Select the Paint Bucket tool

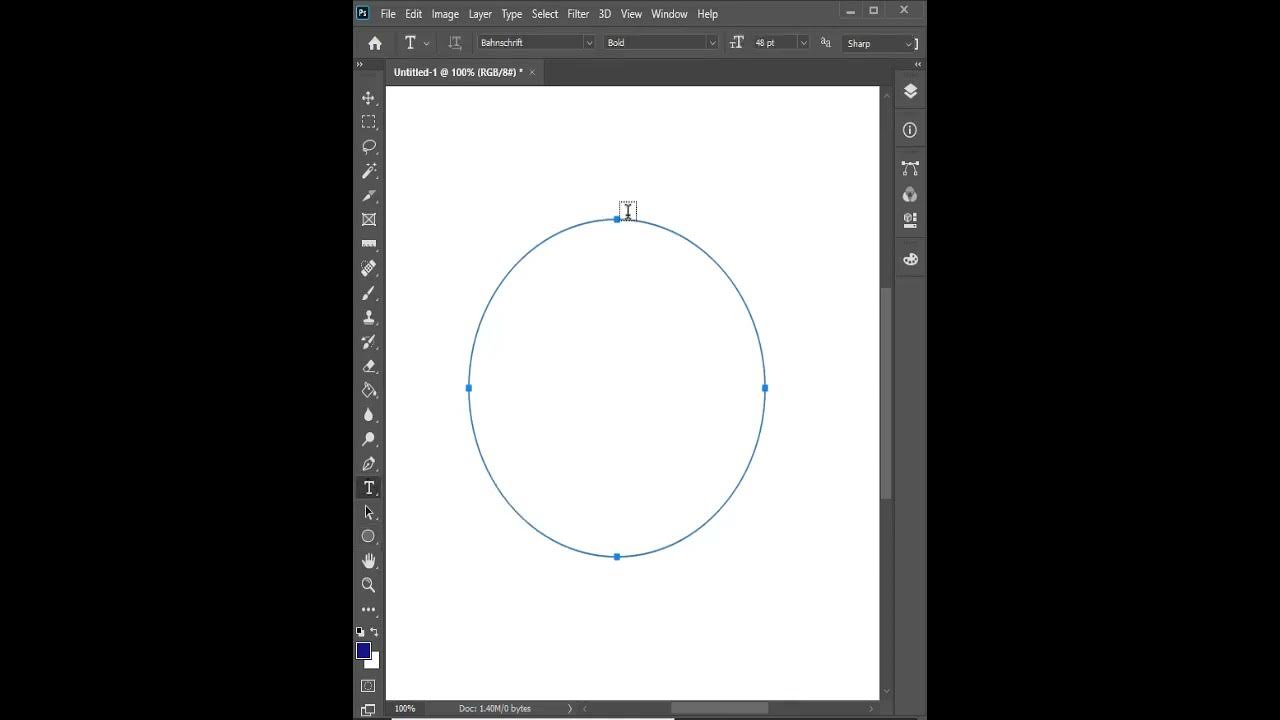point(369,390)
